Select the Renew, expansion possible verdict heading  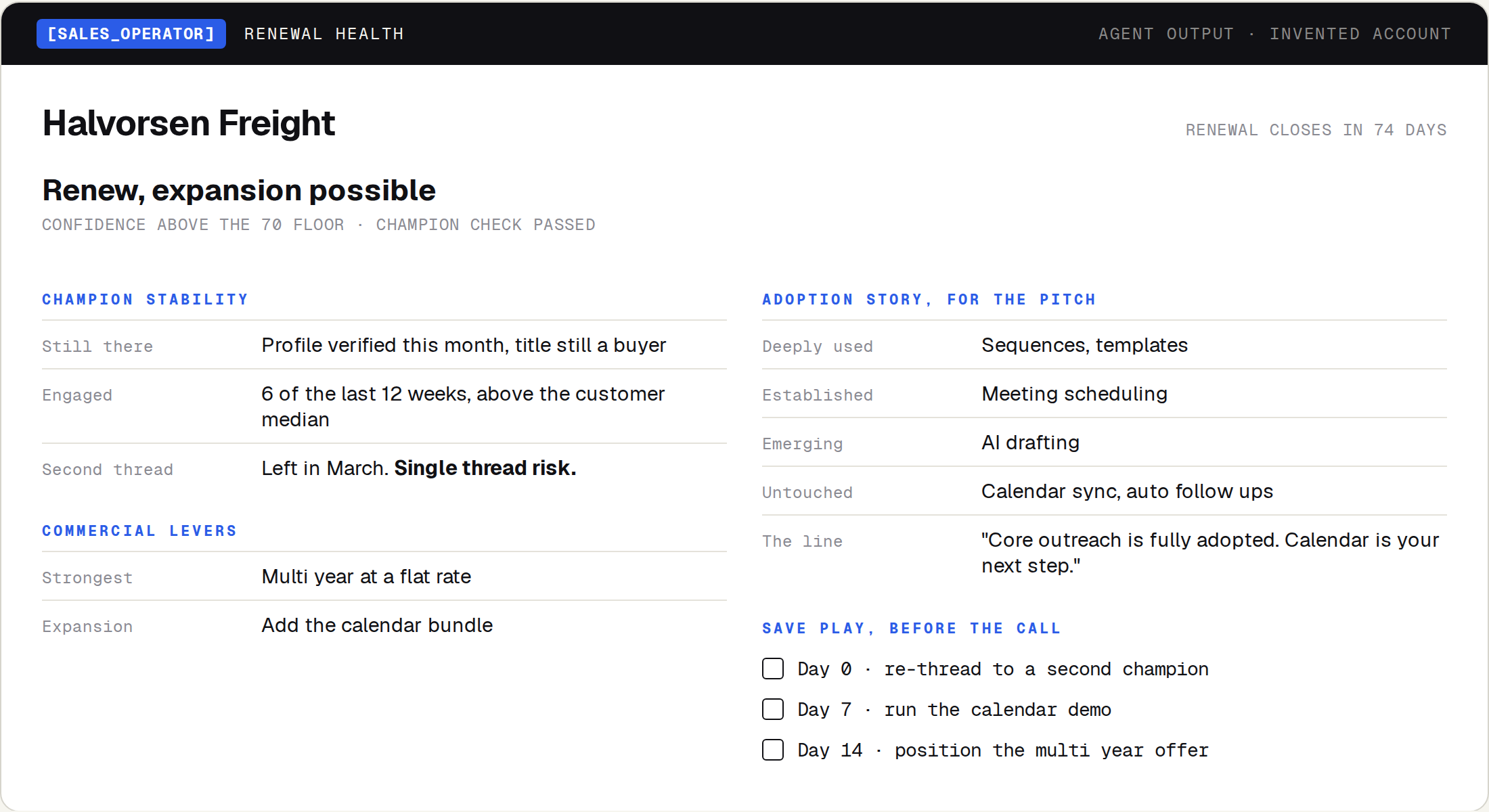pyautogui.click(x=239, y=190)
